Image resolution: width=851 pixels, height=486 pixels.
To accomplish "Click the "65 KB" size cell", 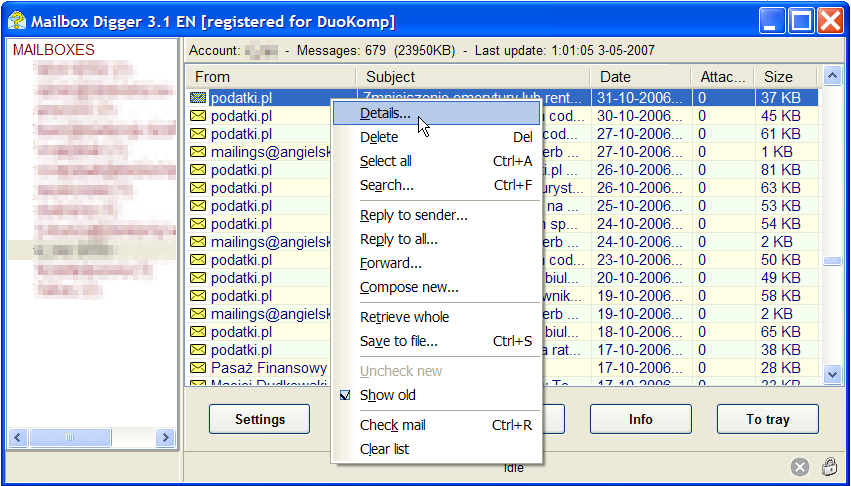I will 780,332.
